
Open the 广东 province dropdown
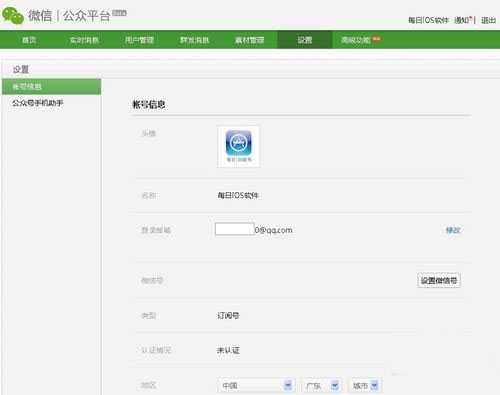point(322,385)
